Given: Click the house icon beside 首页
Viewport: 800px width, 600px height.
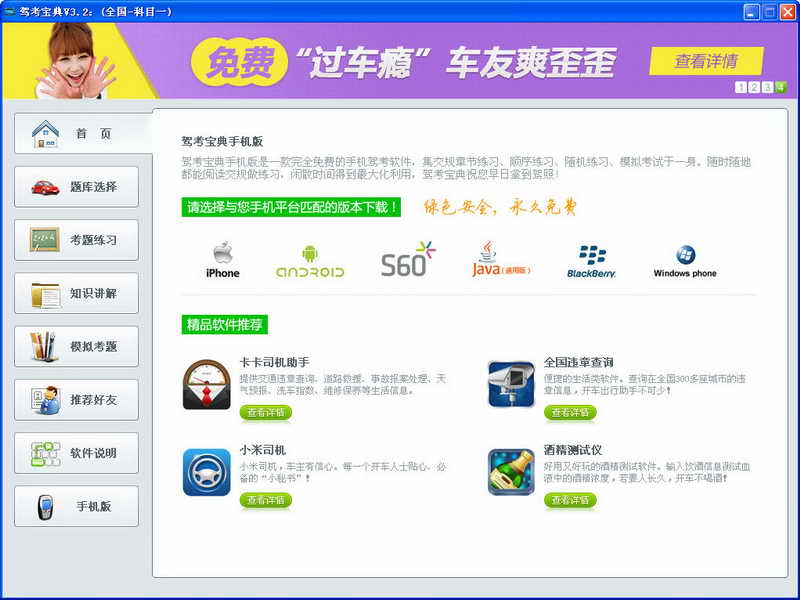Looking at the screenshot, I should pyautogui.click(x=45, y=134).
